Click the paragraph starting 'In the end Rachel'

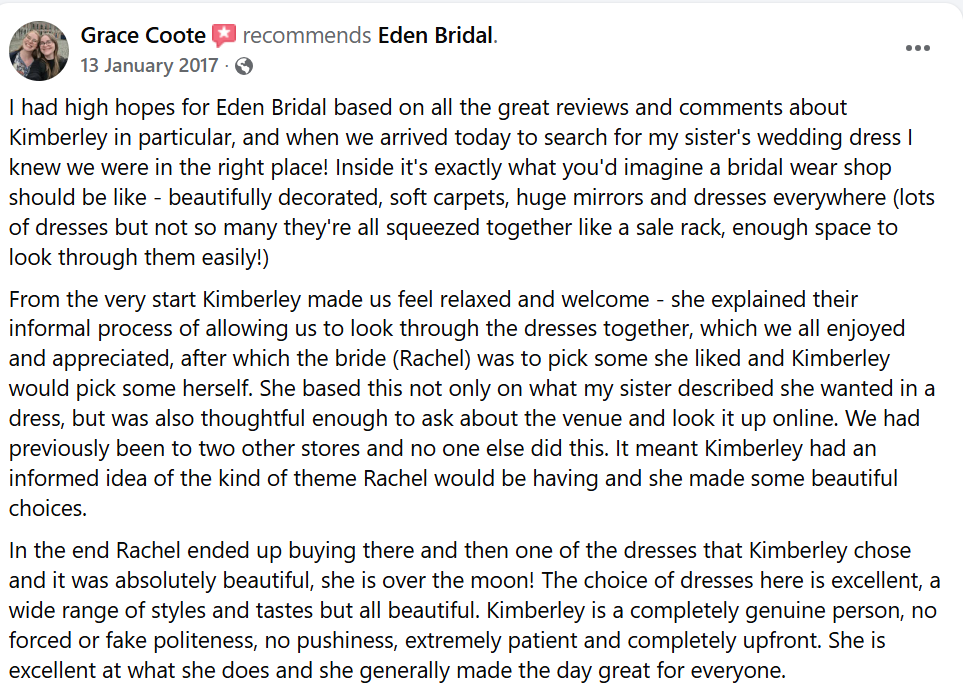474,610
